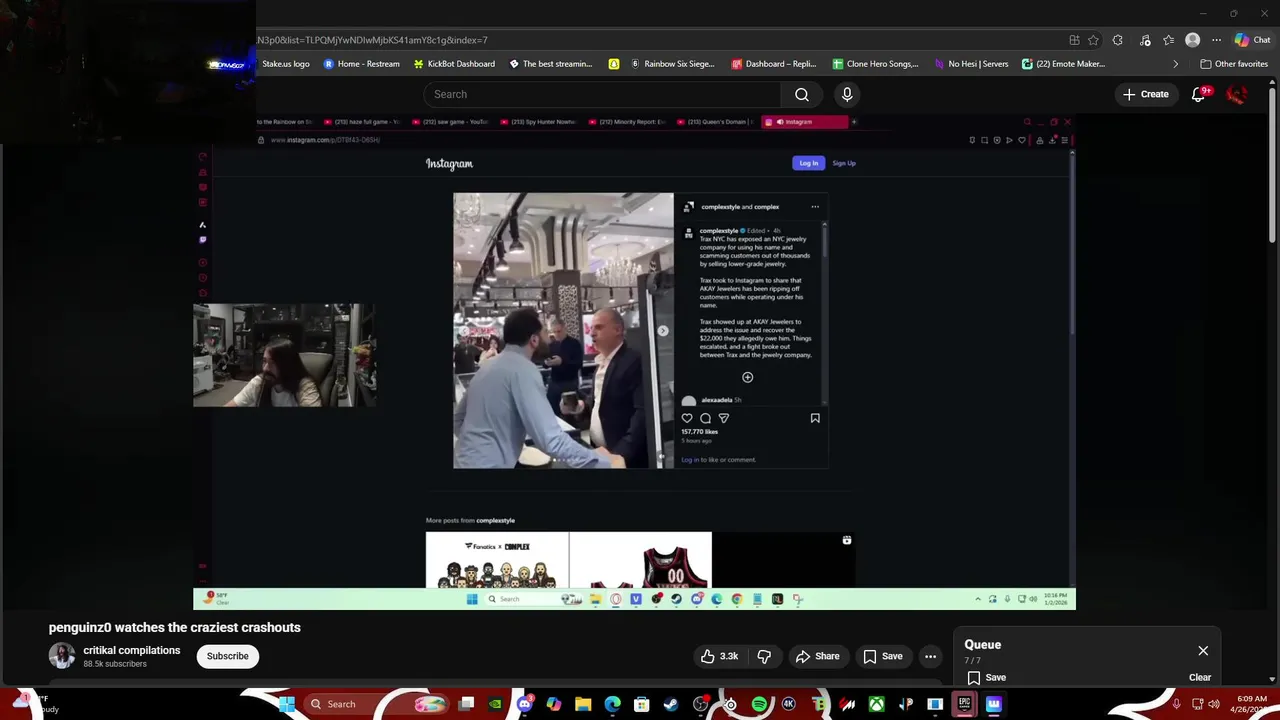Like the video with 3.3k likes
The height and width of the screenshot is (720, 1280).
719,656
